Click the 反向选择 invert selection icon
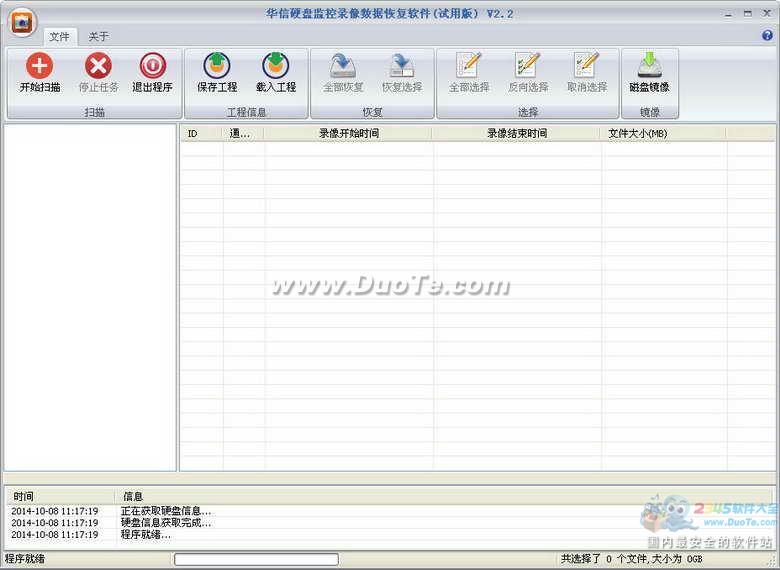The image size is (780, 570). click(x=528, y=65)
